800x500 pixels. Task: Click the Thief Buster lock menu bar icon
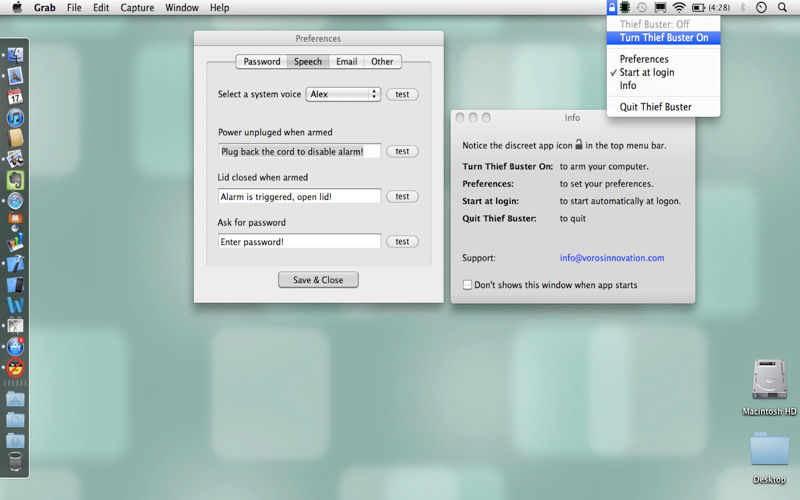(x=611, y=7)
